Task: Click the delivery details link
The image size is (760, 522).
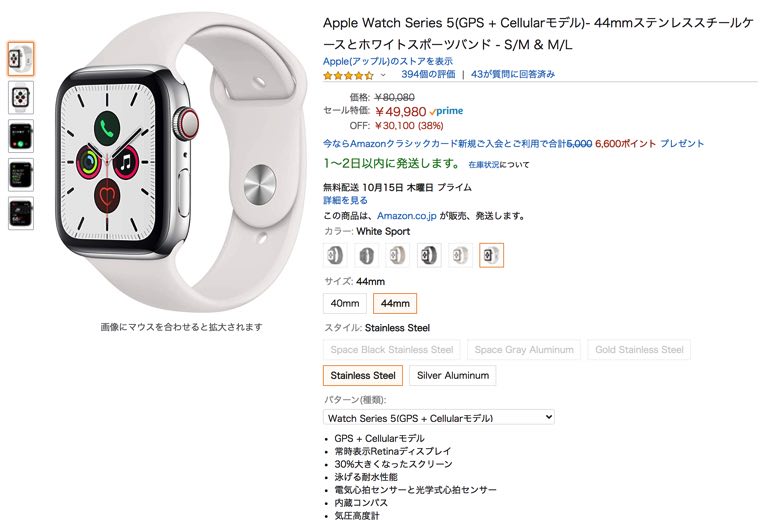Action: click(345, 200)
